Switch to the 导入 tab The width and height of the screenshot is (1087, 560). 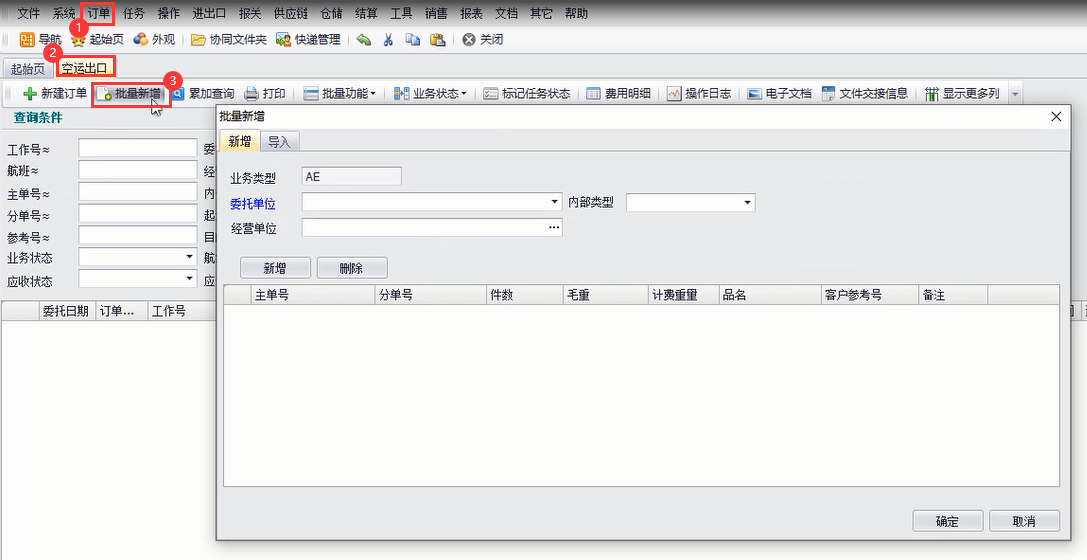[x=279, y=142]
